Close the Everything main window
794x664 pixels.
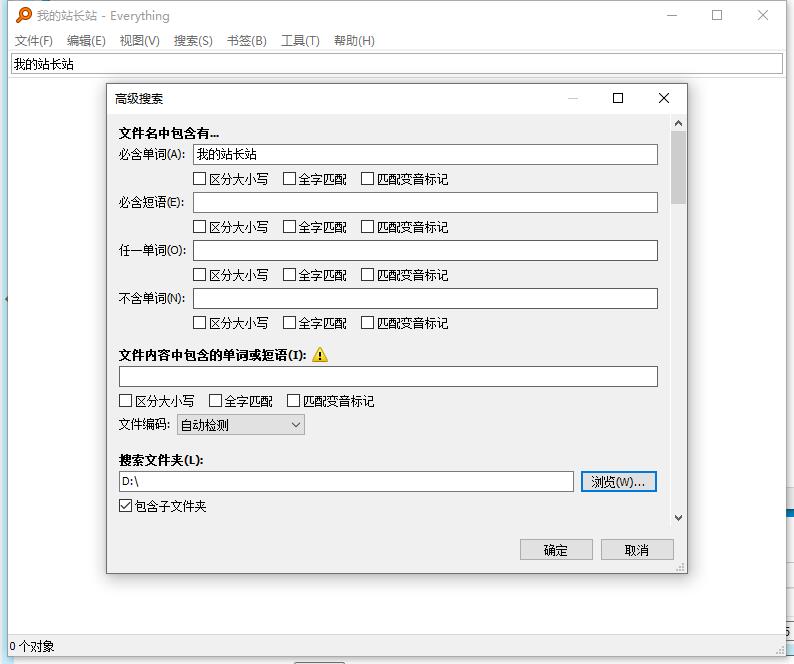click(763, 15)
